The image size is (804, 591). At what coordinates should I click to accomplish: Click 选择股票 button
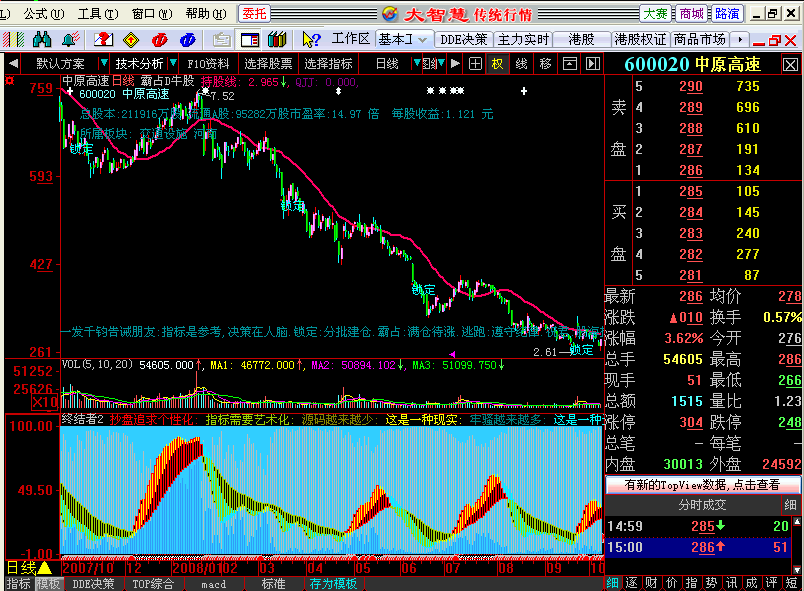(268, 64)
